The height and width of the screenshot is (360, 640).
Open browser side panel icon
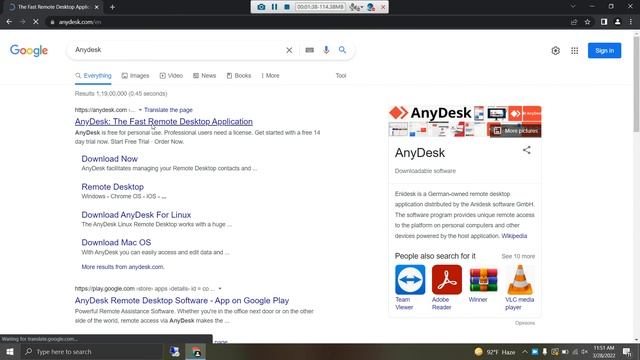pyautogui.click(x=604, y=22)
